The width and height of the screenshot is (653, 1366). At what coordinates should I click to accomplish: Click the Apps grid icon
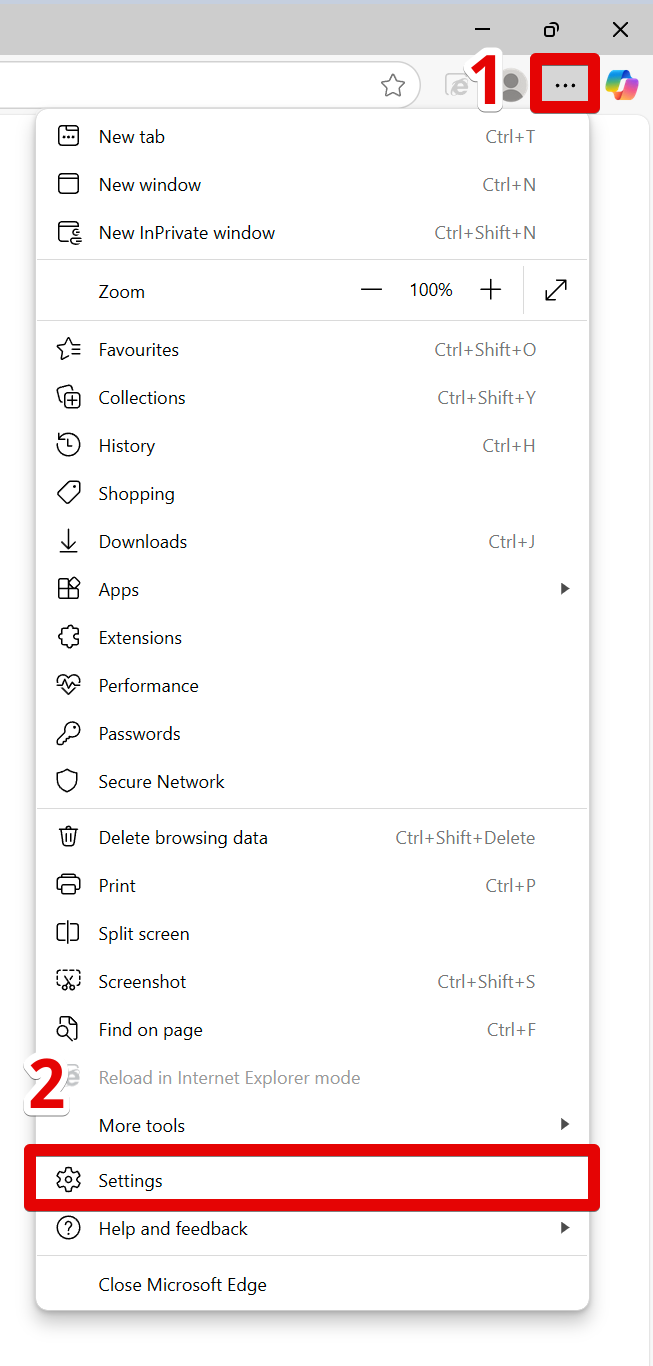68,589
